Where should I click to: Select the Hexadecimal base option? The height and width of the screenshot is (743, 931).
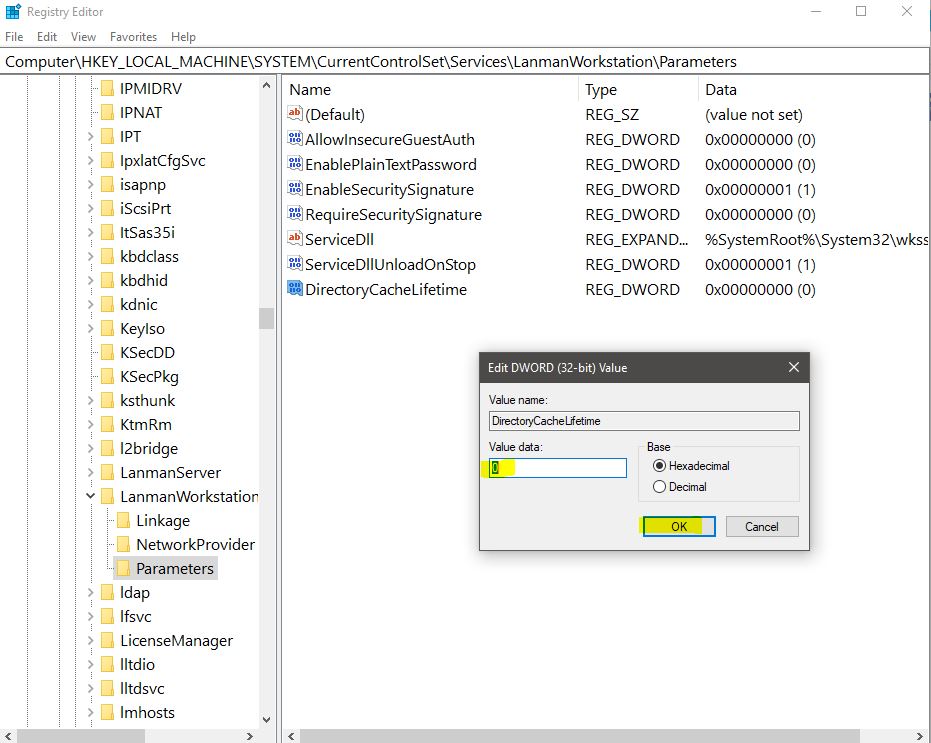pyautogui.click(x=661, y=465)
